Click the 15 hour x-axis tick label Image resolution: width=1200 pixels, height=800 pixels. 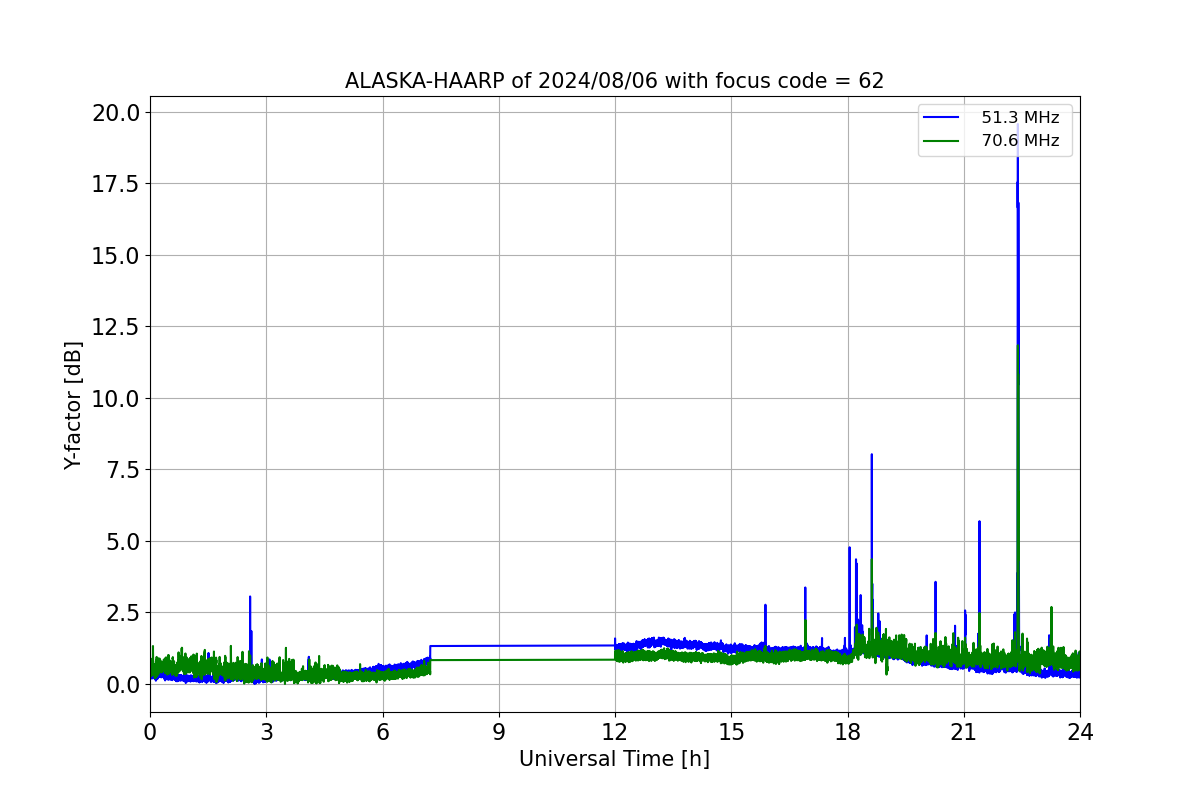(x=731, y=732)
